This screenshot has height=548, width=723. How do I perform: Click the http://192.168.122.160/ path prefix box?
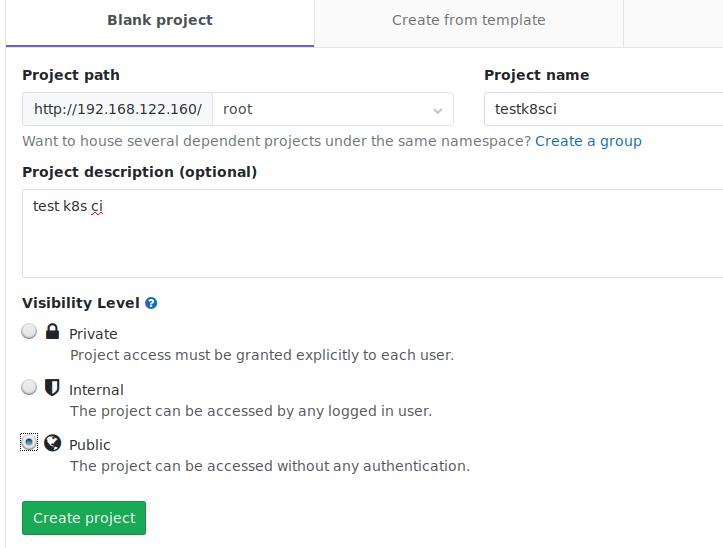coord(117,109)
